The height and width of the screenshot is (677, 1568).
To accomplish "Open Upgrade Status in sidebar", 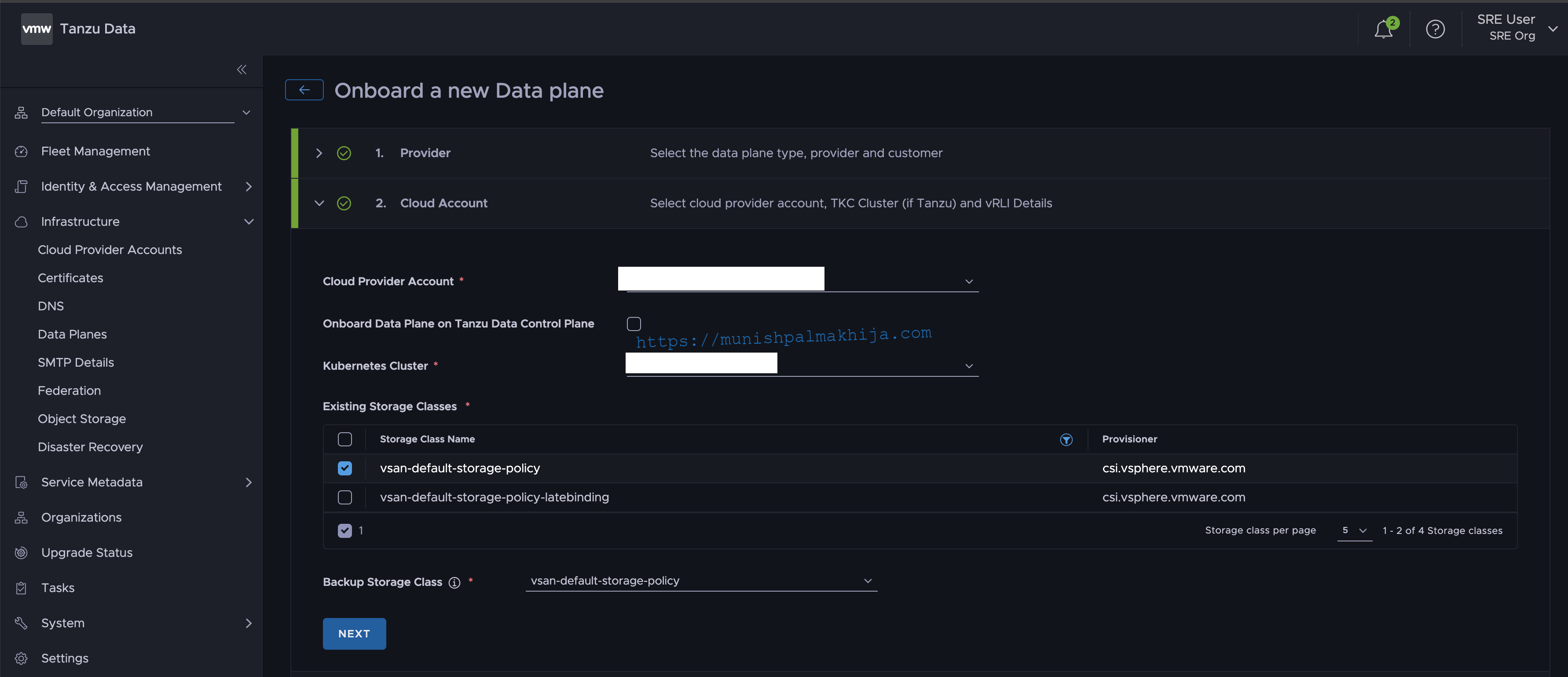I will [87, 553].
